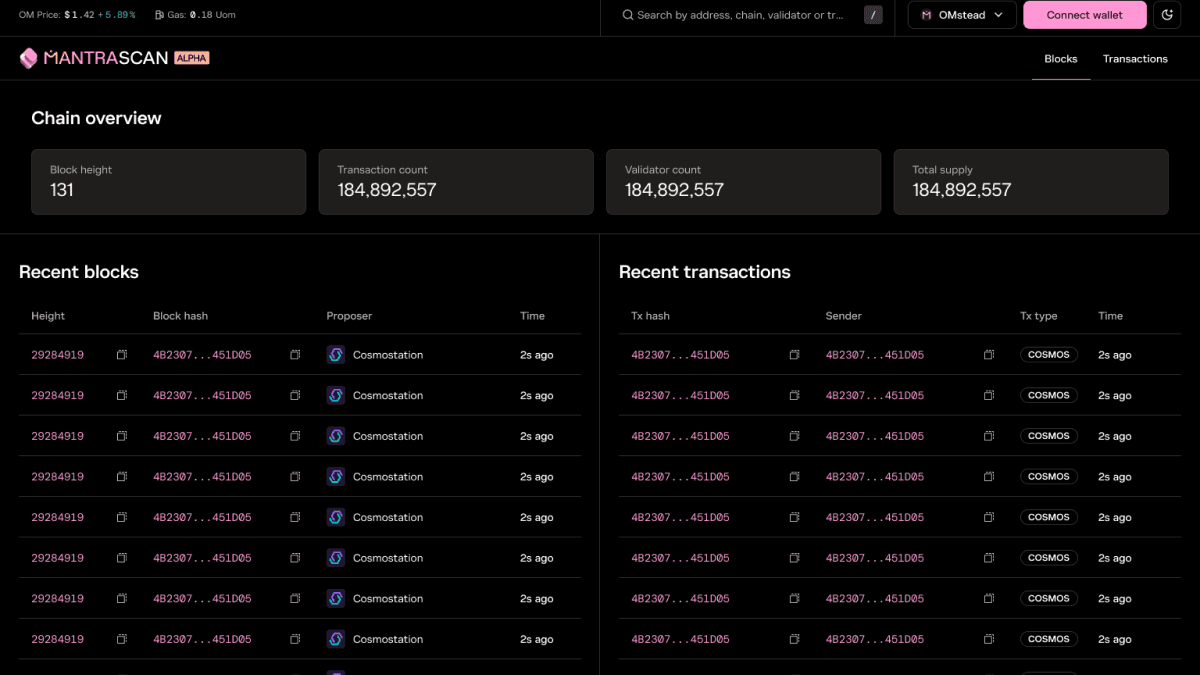Open block hash link in second blocks row
Screen dimensions: 1200x675
(x=202, y=396)
